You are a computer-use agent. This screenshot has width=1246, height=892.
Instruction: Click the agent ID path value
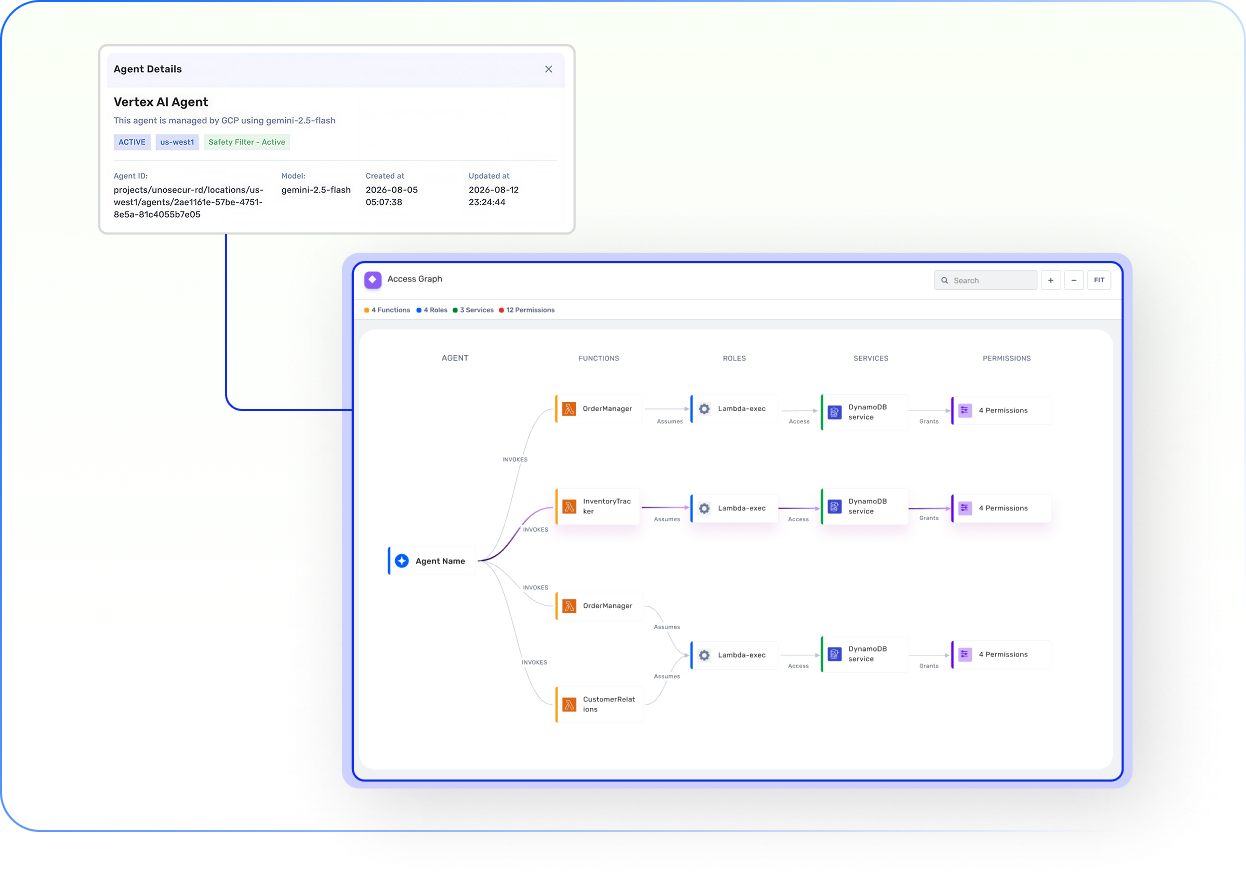[188, 202]
